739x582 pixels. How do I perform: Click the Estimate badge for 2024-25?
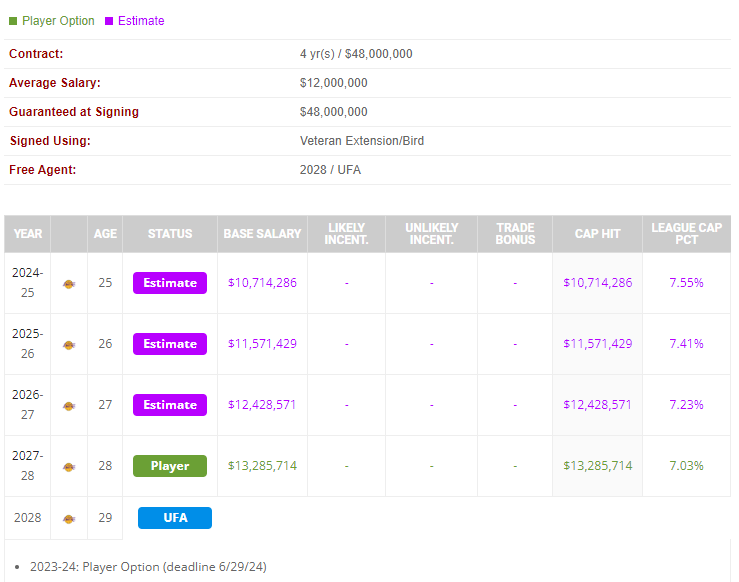[170, 283]
